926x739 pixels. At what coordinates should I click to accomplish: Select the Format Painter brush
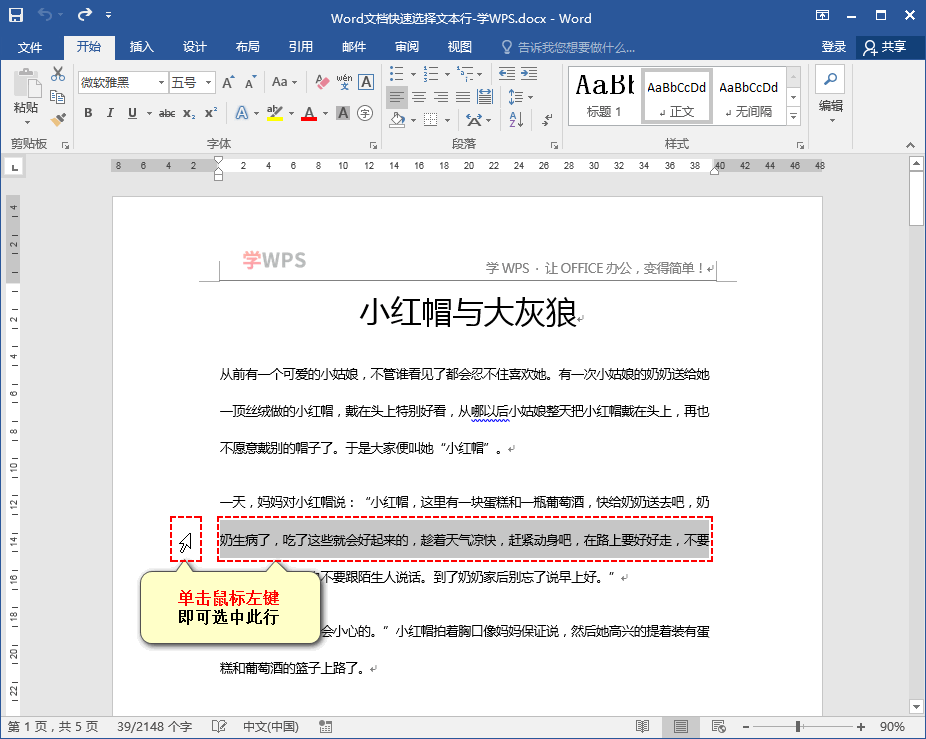pyautogui.click(x=57, y=119)
